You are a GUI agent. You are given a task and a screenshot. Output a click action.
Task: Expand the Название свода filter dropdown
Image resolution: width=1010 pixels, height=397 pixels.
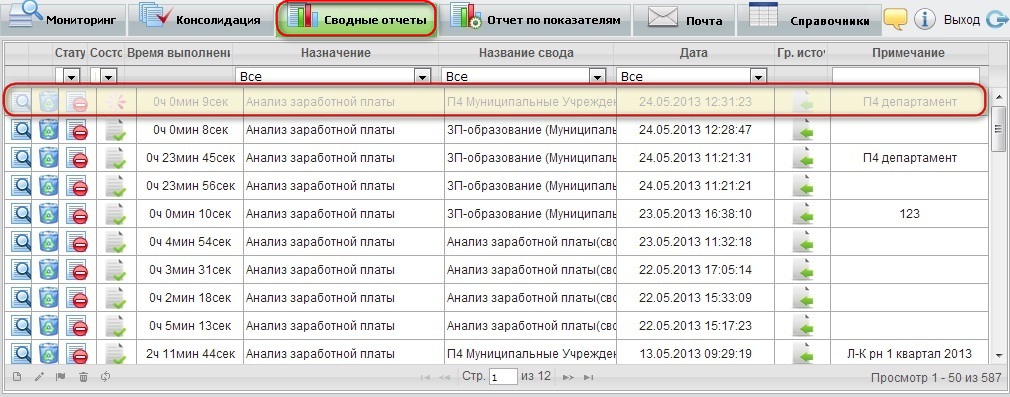point(597,77)
